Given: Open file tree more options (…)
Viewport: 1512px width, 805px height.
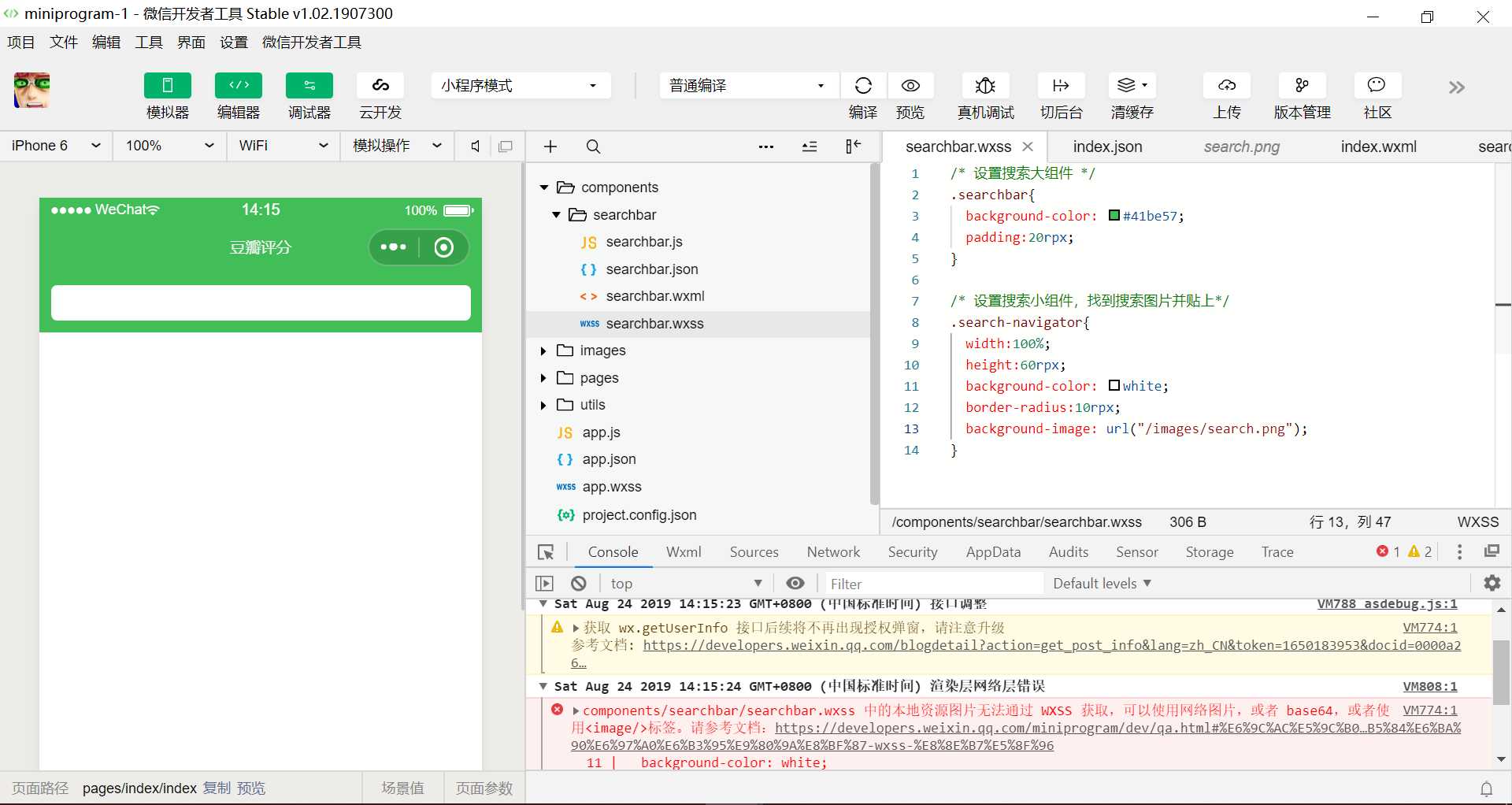Looking at the screenshot, I should [765, 147].
